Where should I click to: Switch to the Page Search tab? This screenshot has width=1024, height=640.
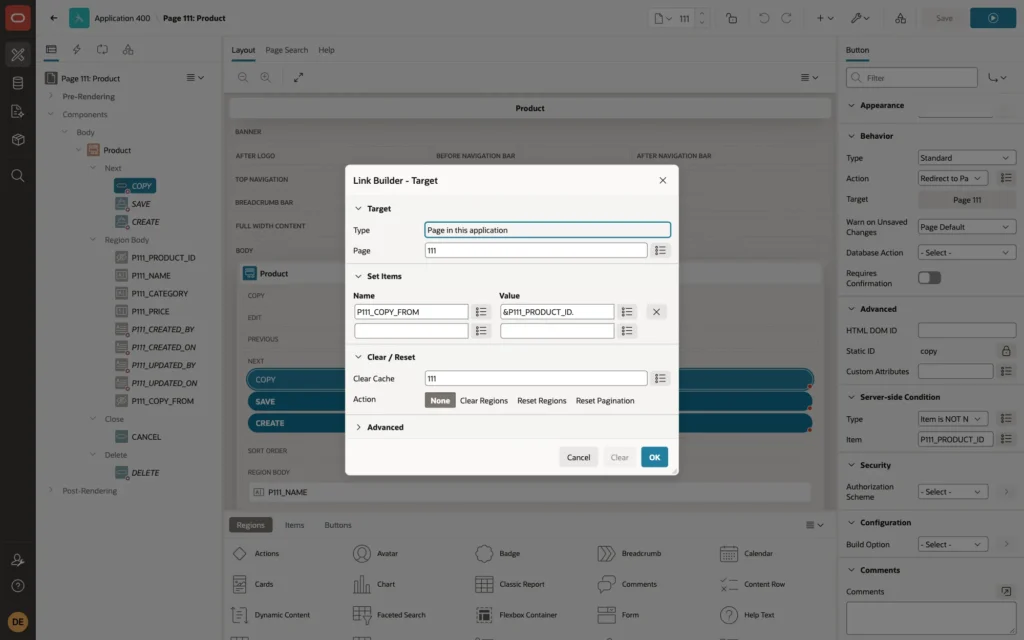tap(286, 50)
